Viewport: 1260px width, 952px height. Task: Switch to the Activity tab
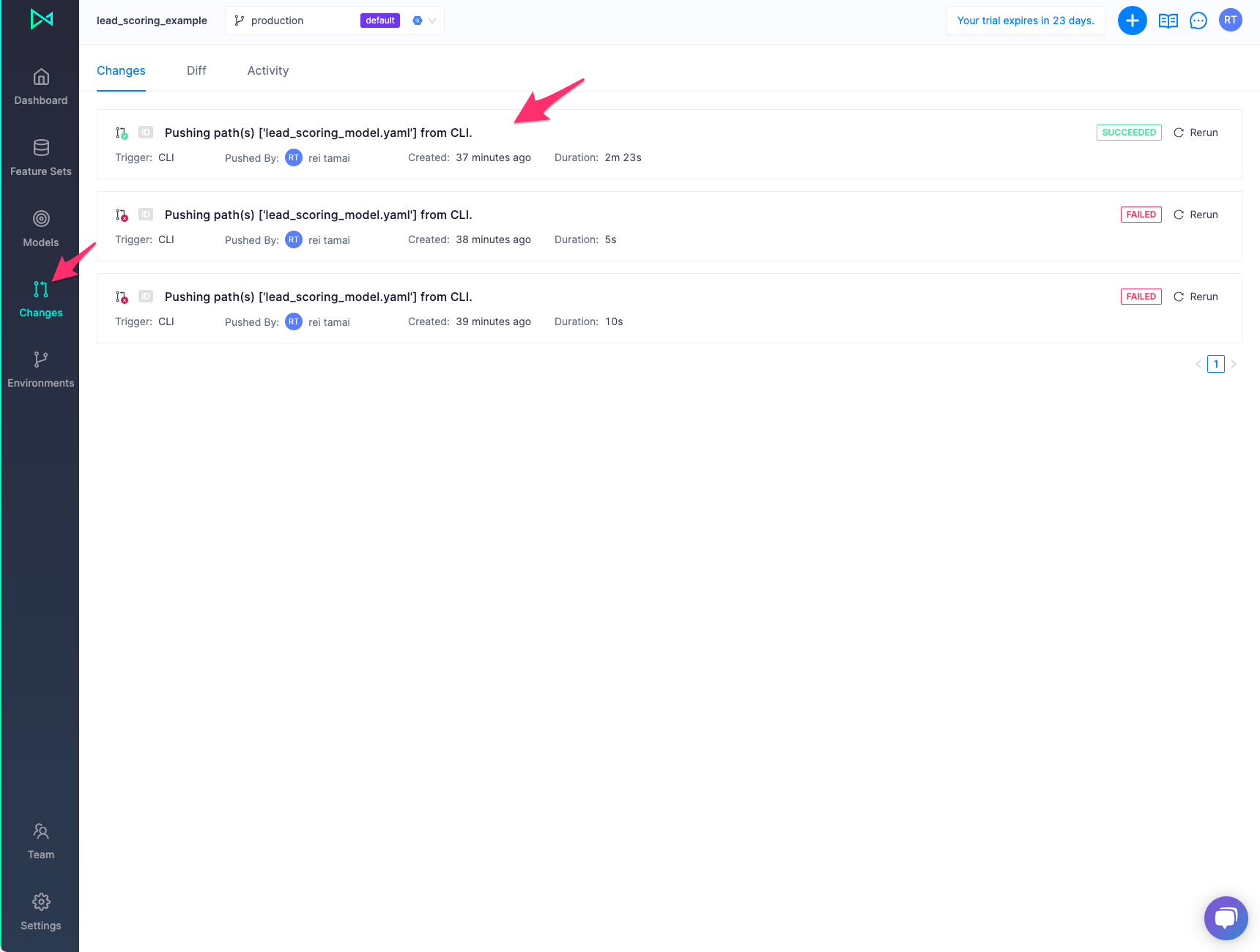coord(268,70)
